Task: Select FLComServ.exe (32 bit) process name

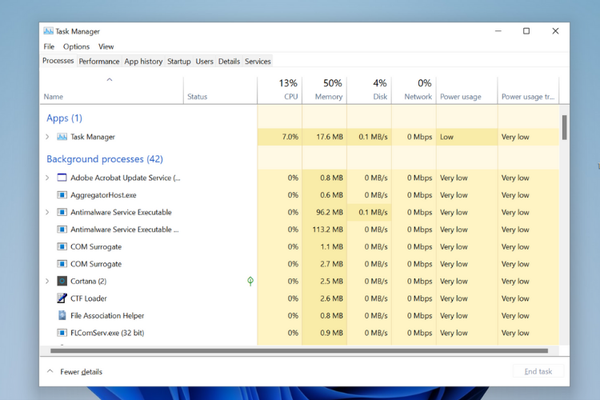Action: click(x=107, y=333)
